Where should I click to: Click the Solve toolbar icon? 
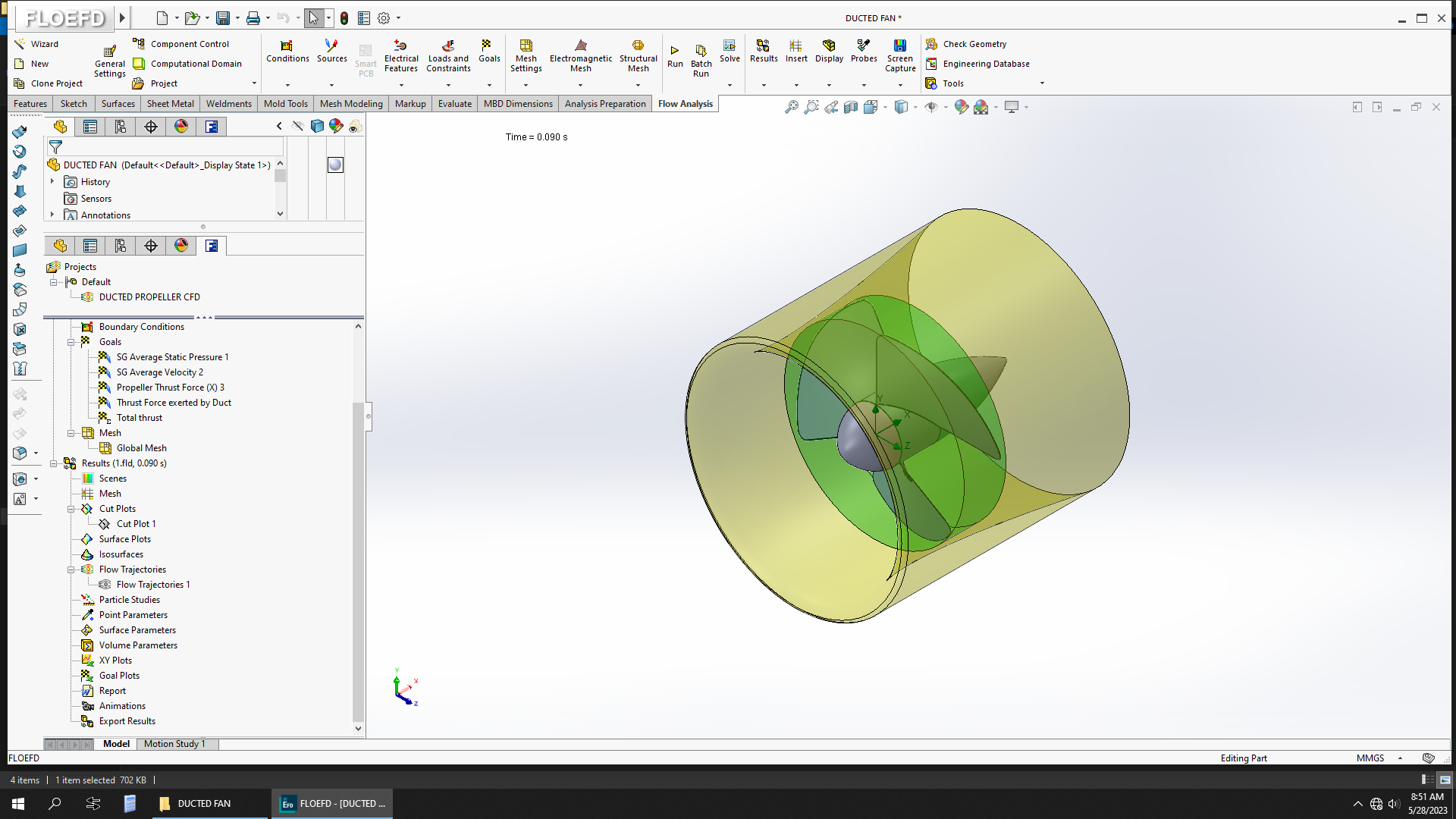(729, 45)
